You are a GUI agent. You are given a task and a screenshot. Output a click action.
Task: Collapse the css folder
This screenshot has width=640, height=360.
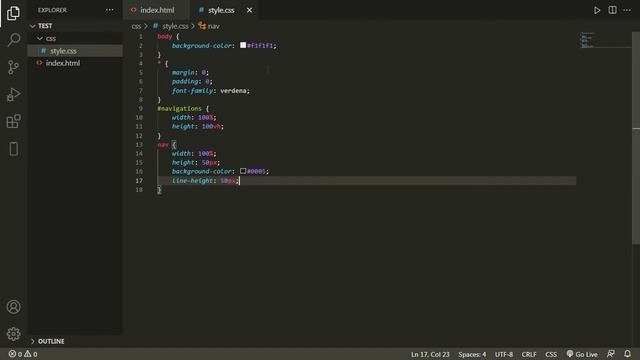(x=40, y=38)
